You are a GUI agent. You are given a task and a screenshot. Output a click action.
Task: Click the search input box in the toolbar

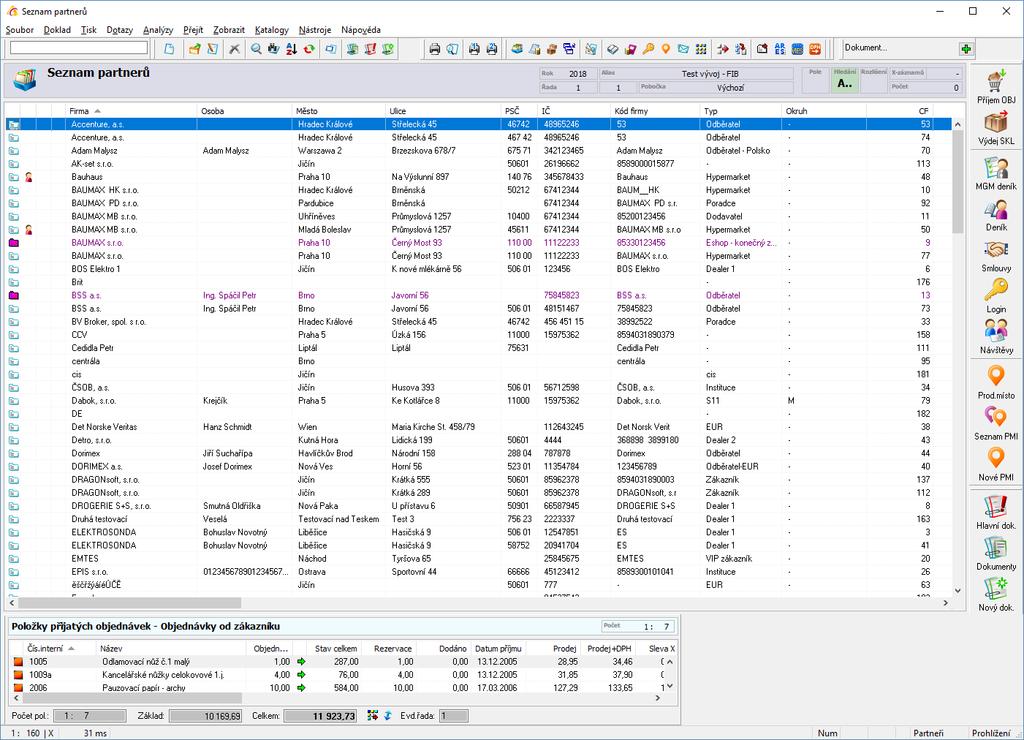(x=79, y=48)
